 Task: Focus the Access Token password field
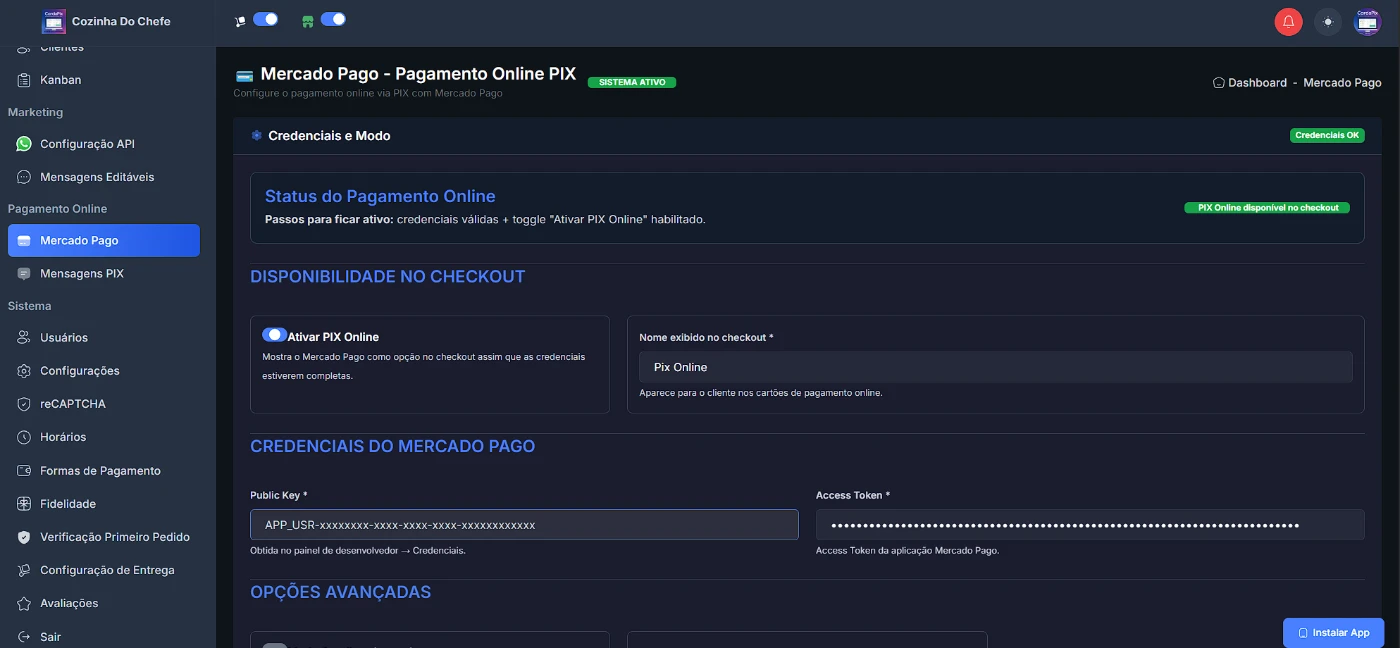click(1090, 525)
